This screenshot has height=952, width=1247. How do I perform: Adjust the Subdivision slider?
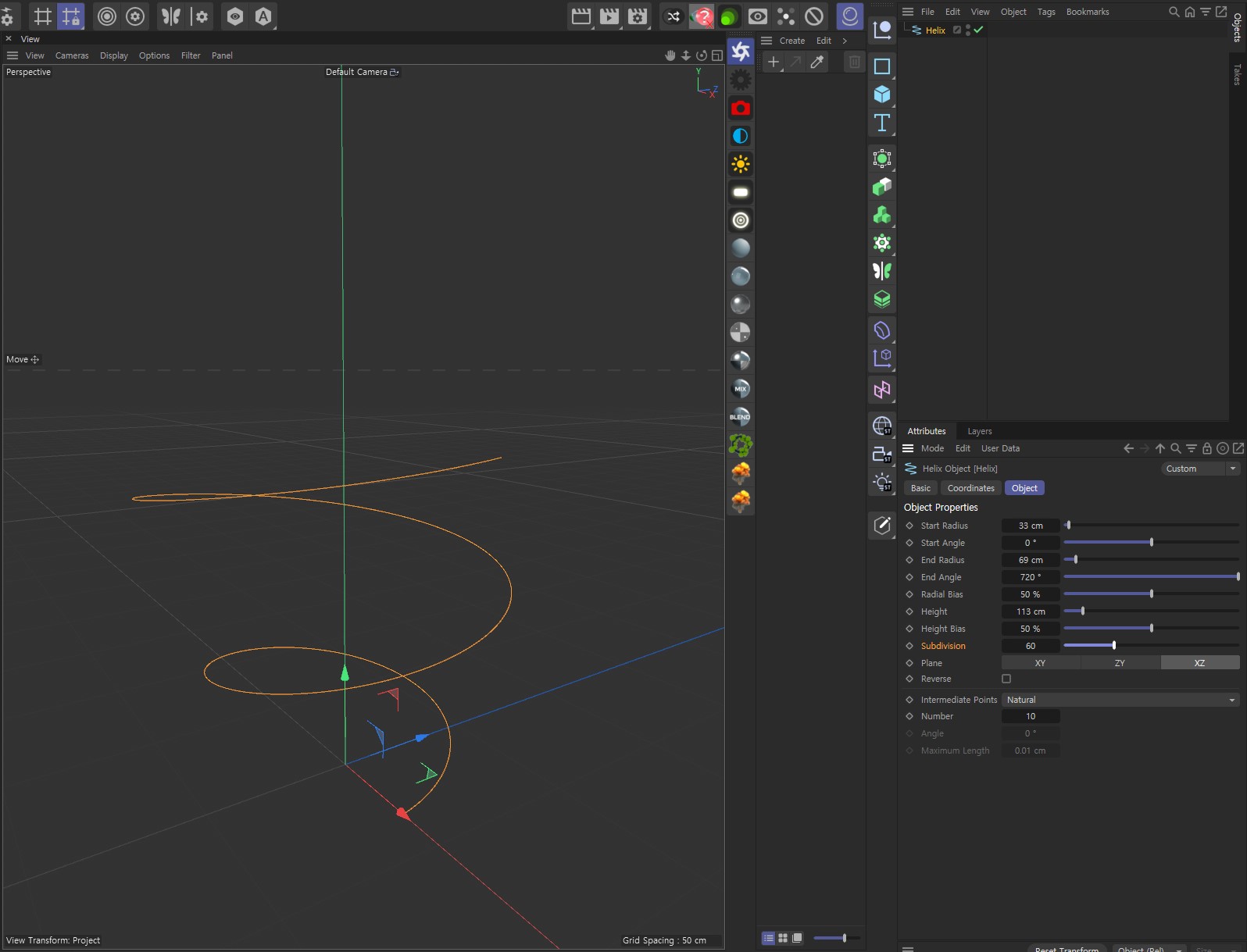1152,646
